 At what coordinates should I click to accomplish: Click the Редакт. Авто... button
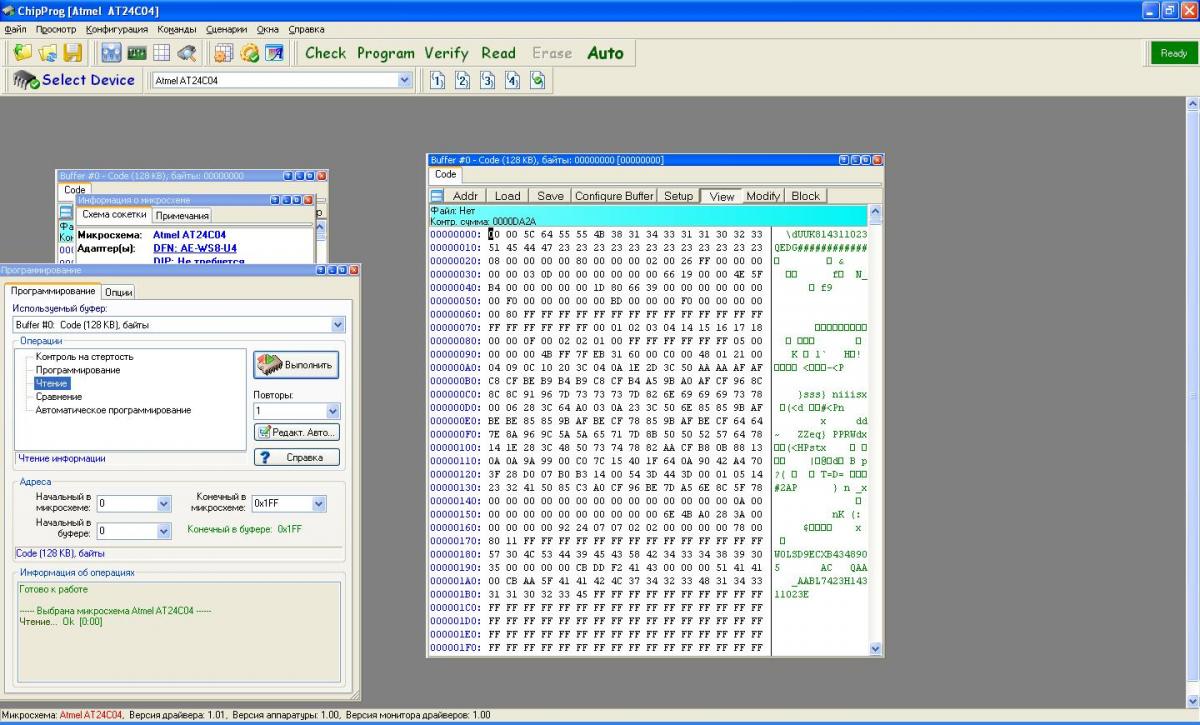pos(296,432)
